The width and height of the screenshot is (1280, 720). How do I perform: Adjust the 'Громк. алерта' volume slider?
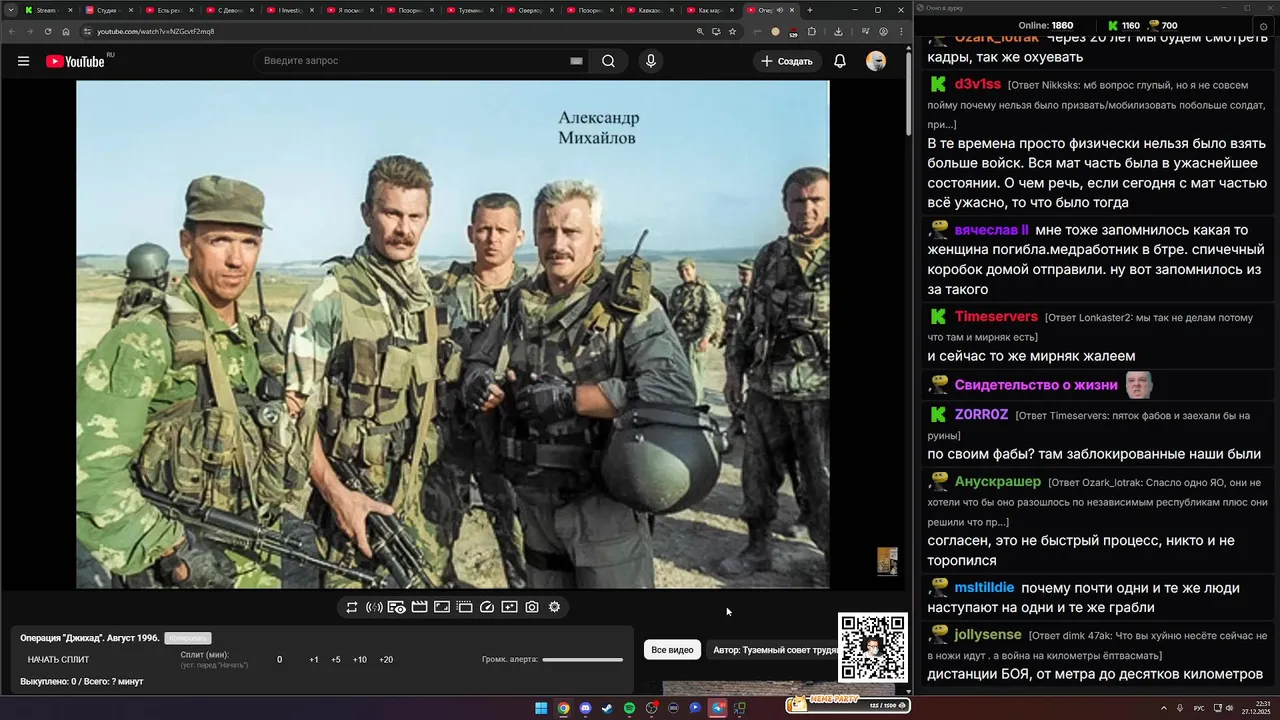tap(582, 660)
